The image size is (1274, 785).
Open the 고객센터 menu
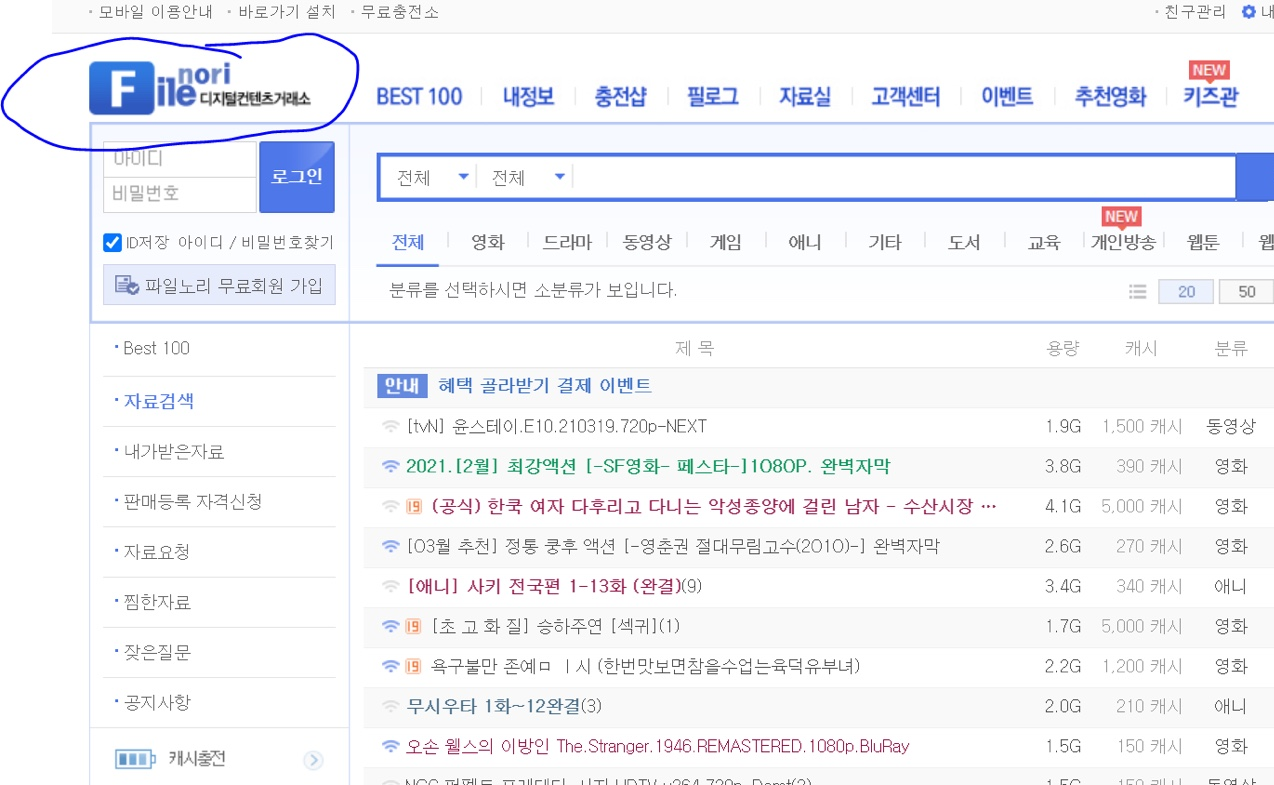click(905, 97)
